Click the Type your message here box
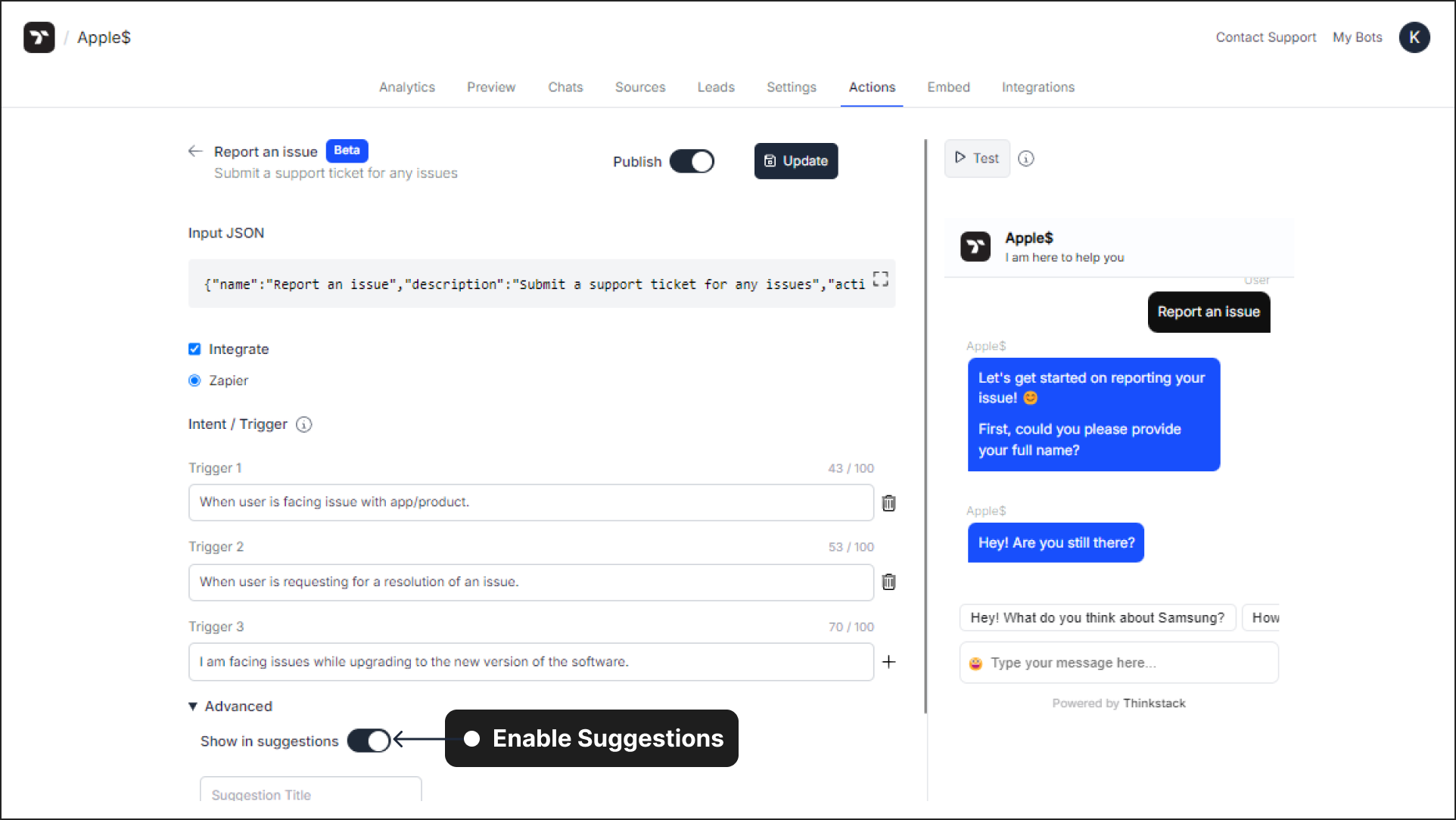The height and width of the screenshot is (820, 1456). pos(1118,663)
